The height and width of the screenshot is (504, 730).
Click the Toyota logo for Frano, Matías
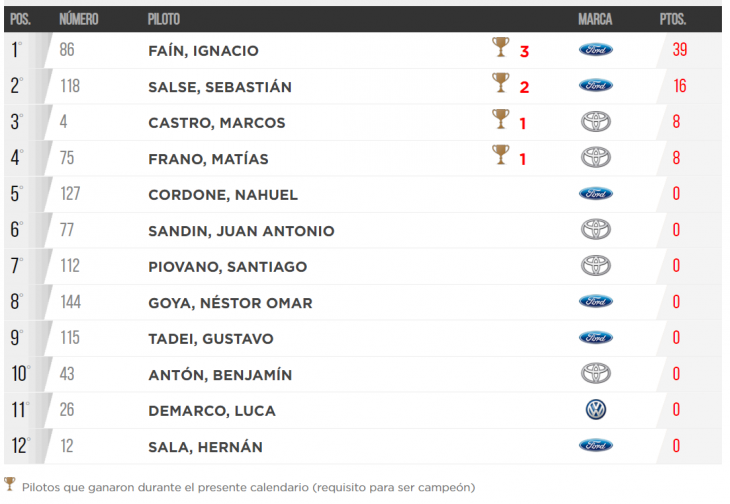pyautogui.click(x=596, y=158)
